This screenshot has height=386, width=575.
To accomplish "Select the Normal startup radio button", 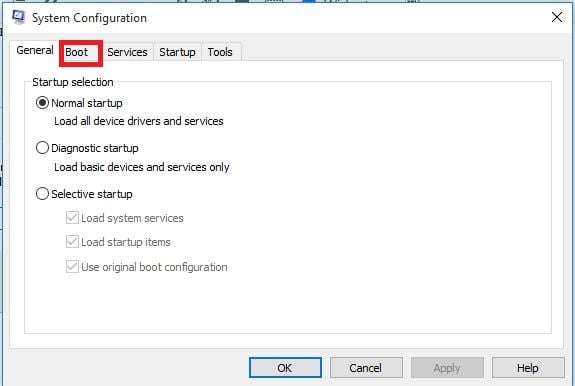I will (x=42, y=103).
